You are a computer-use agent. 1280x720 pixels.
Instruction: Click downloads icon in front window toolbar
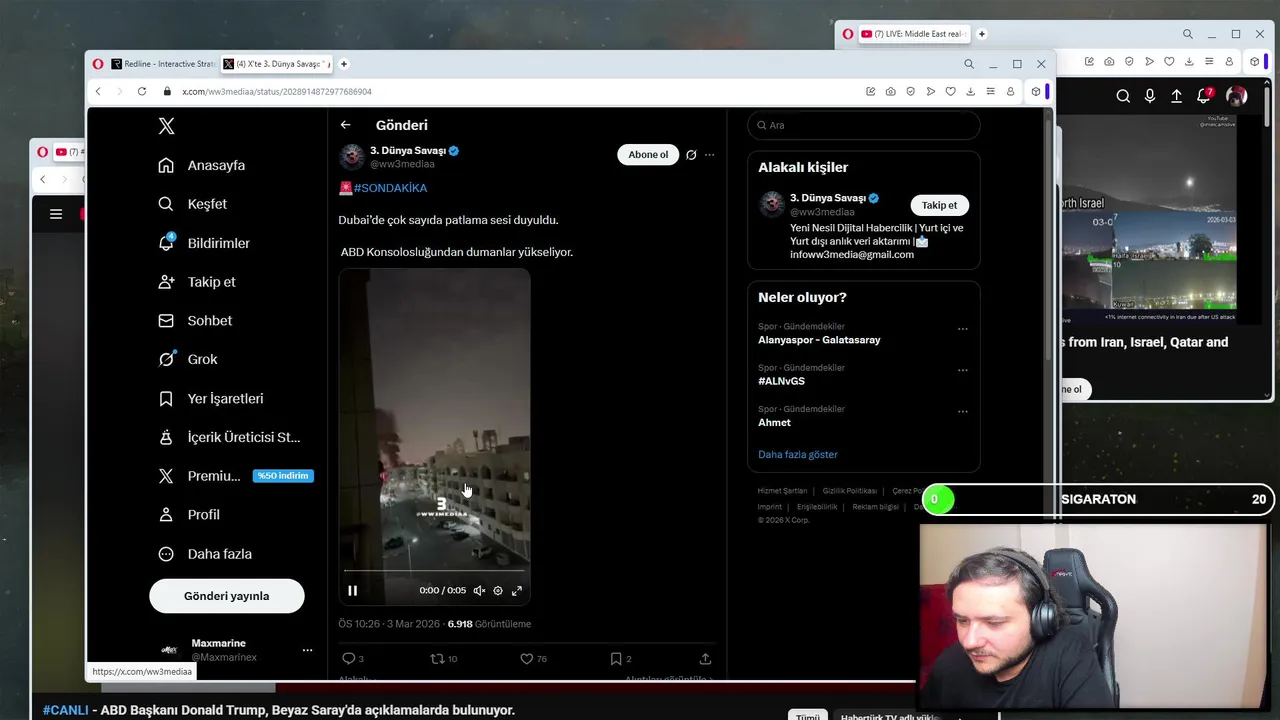click(970, 91)
